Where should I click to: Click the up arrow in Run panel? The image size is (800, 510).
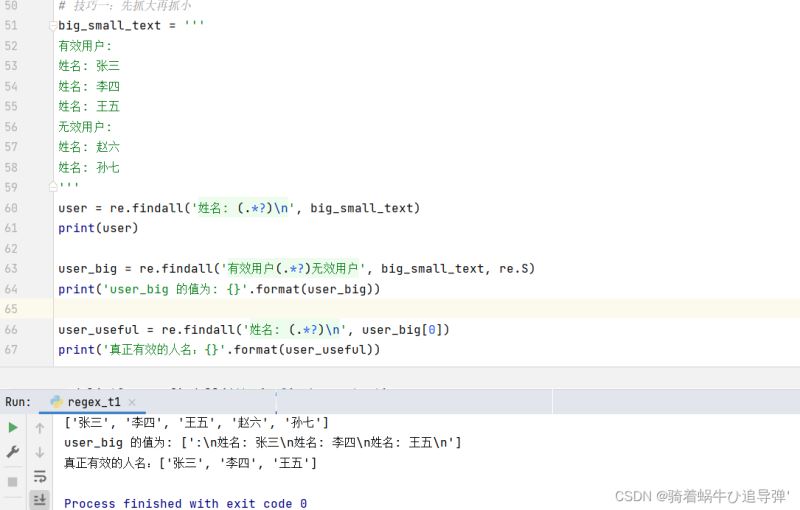pos(40,428)
